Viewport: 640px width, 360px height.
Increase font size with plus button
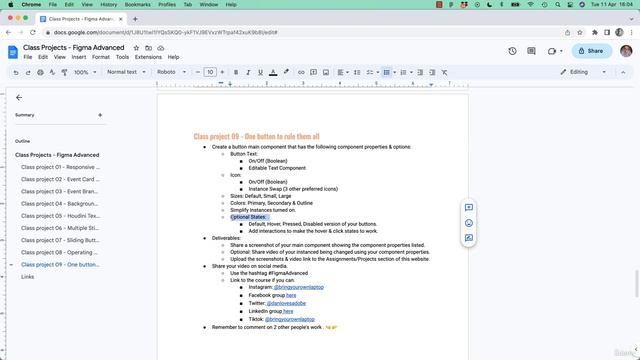(x=222, y=72)
